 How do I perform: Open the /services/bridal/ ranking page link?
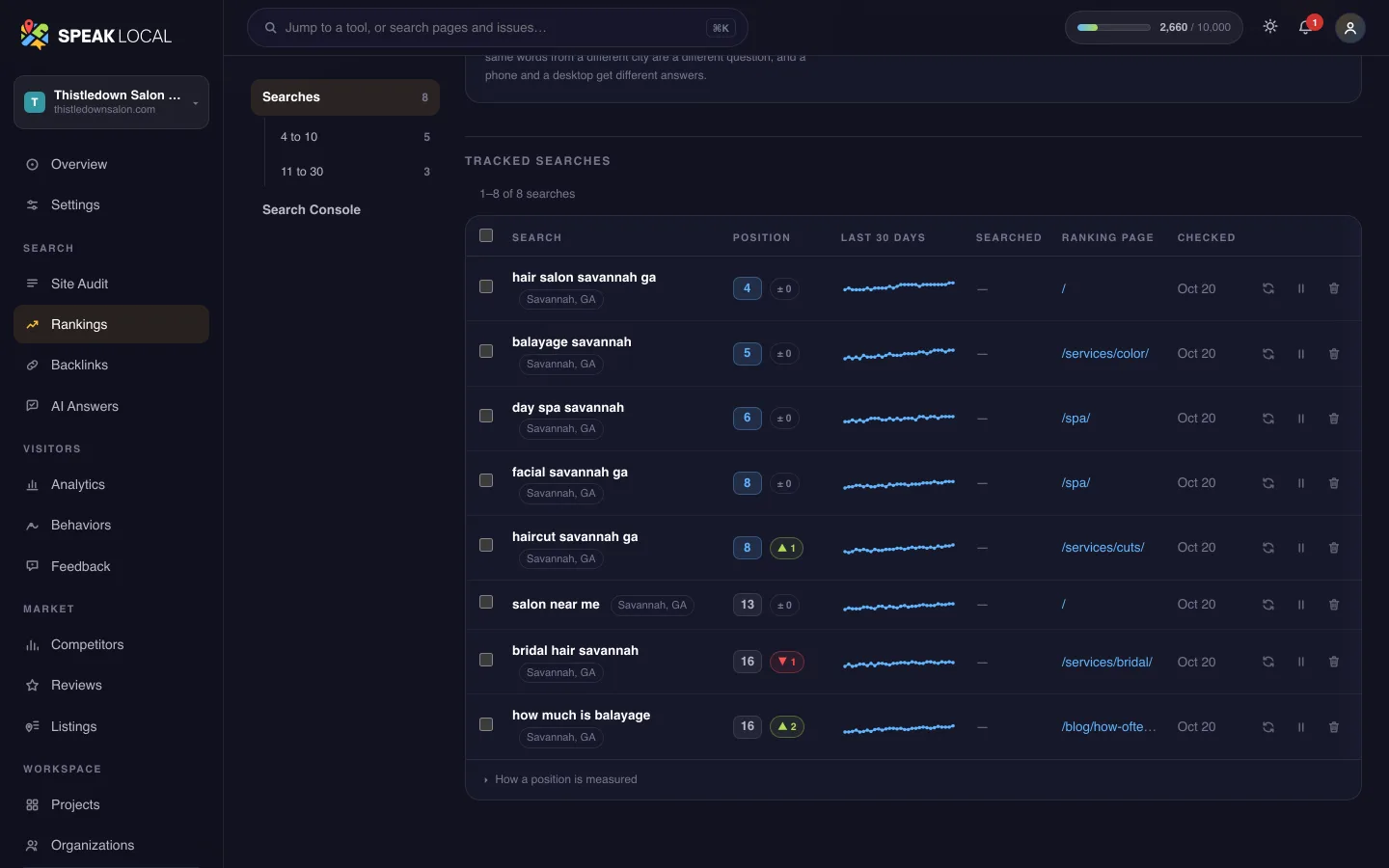point(1106,662)
